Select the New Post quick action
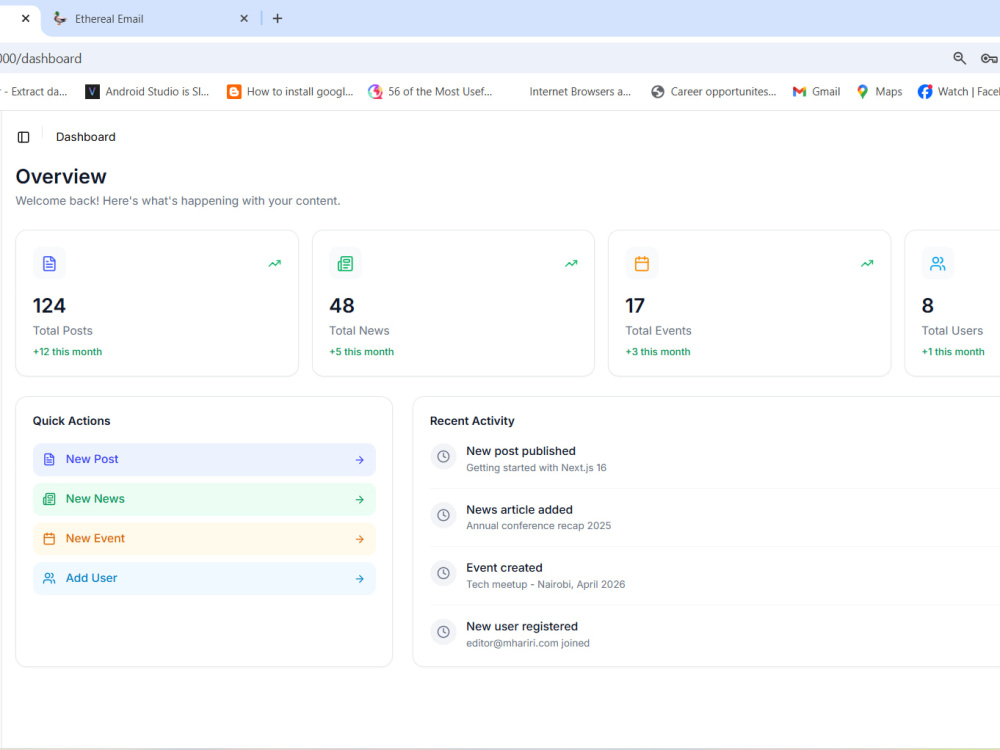This screenshot has width=1000, height=750. coord(204,460)
